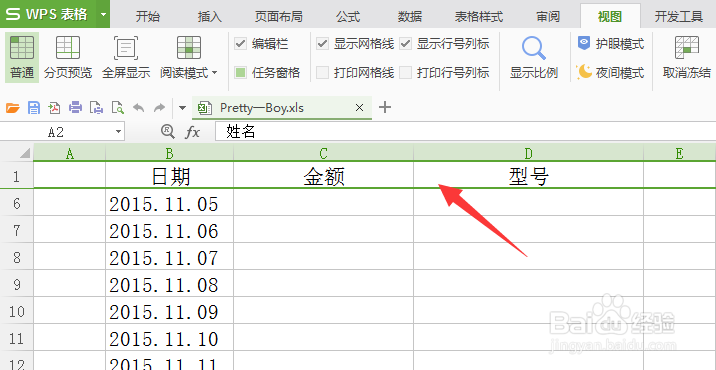Open the 表格样式 (Table Style) tab
This screenshot has width=716, height=370.
(479, 17)
